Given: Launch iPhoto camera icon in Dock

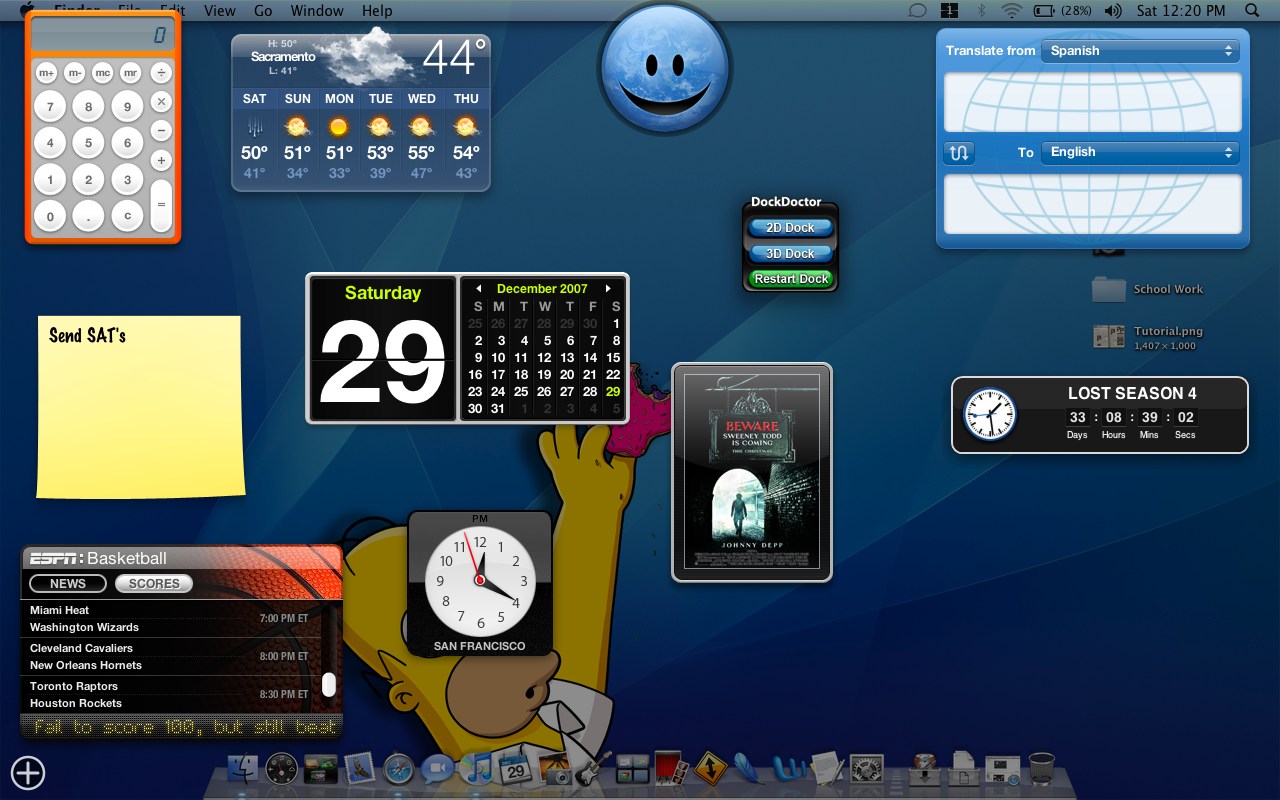Looking at the screenshot, I should coord(554,769).
